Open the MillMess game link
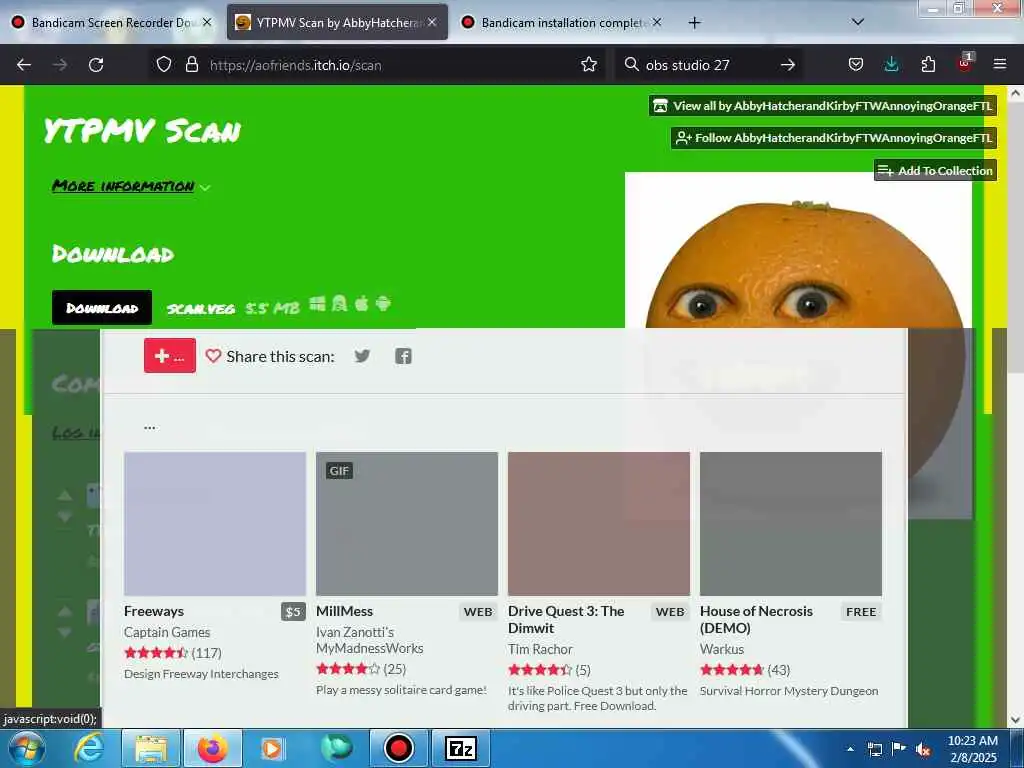 (344, 611)
